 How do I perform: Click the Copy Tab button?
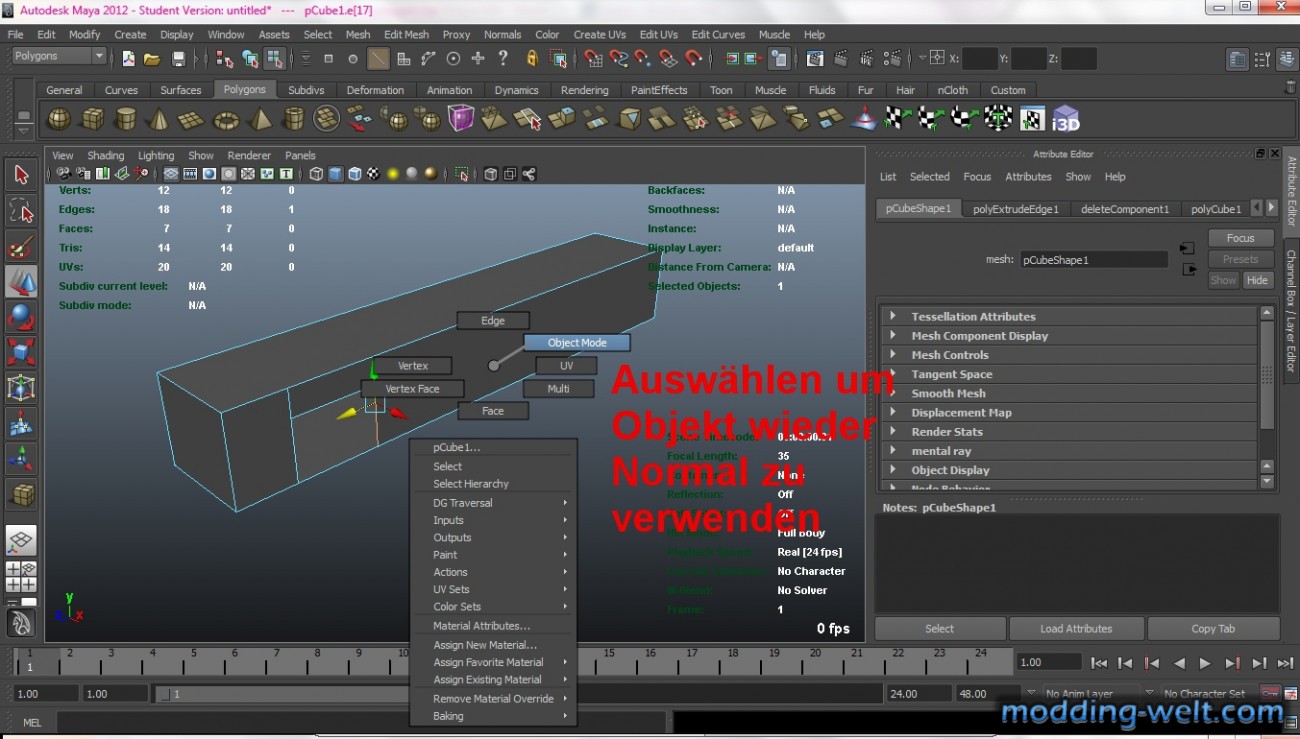[1213, 629]
